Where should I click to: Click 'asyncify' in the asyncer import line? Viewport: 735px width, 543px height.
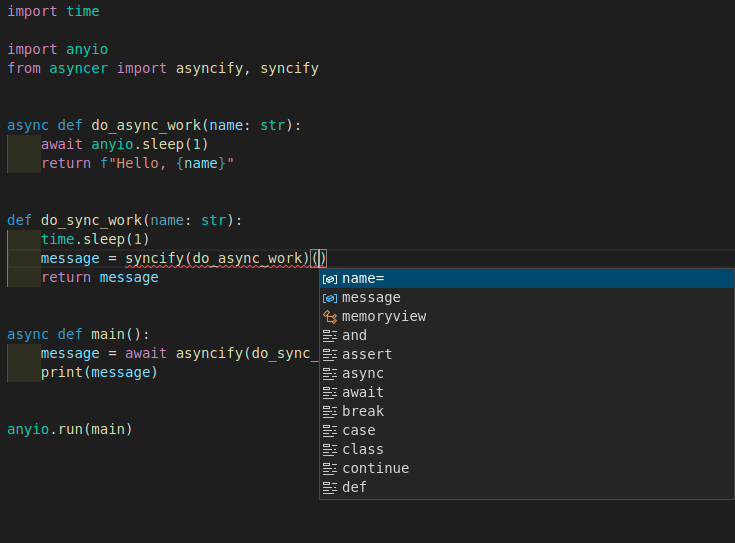click(209, 69)
